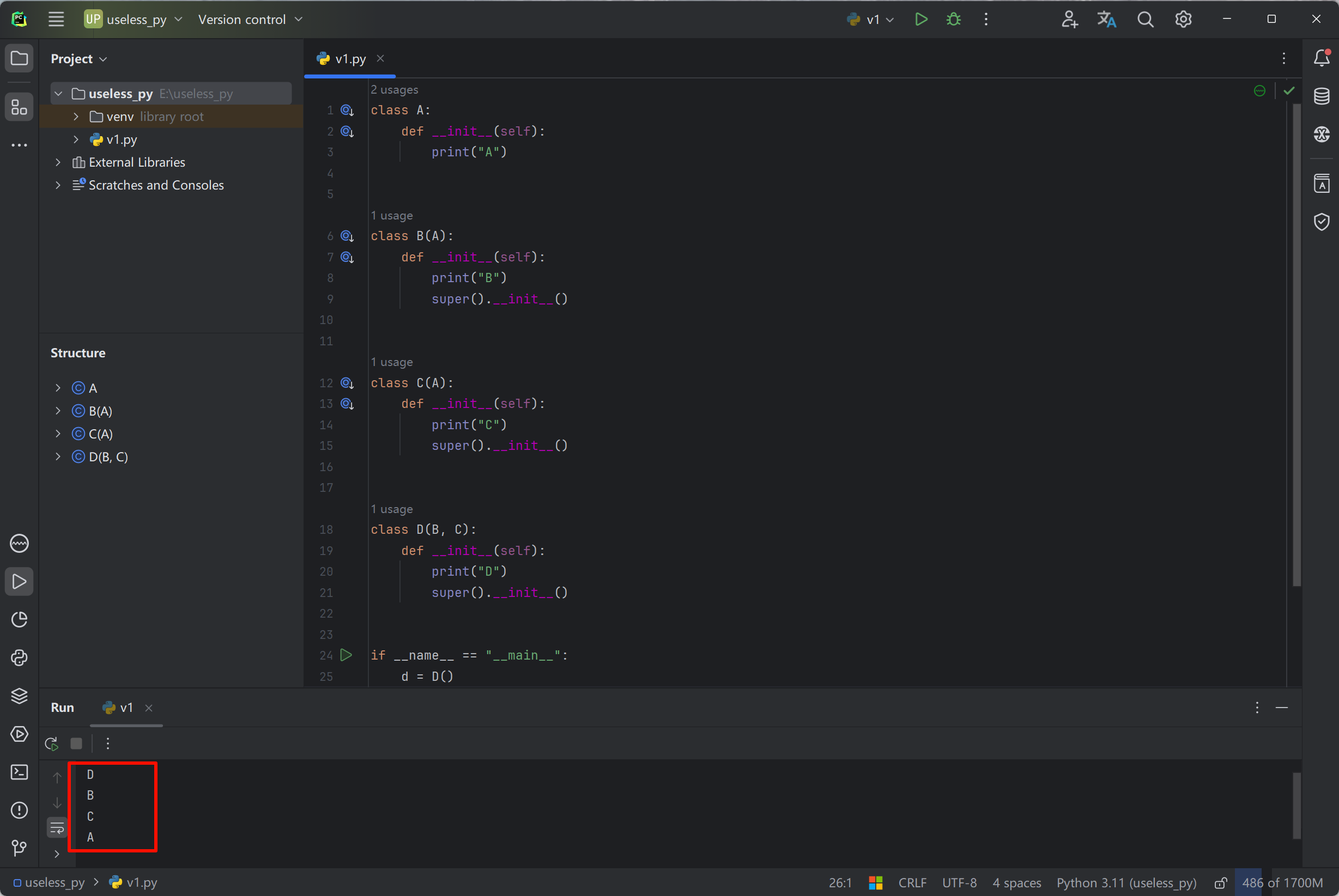
Task: Expand External Libraries node
Action: tap(58, 162)
